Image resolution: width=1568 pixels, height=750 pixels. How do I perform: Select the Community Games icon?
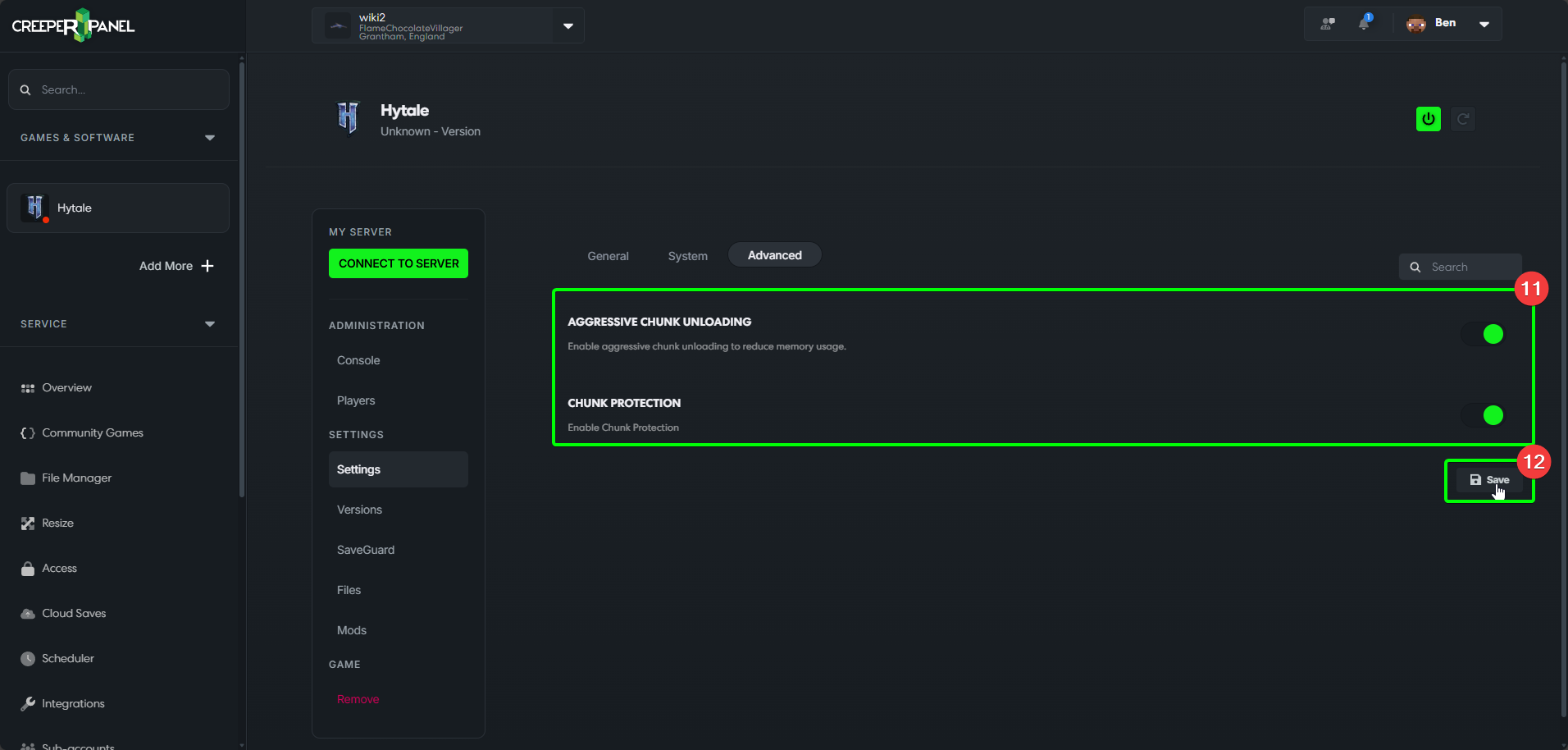pos(27,432)
